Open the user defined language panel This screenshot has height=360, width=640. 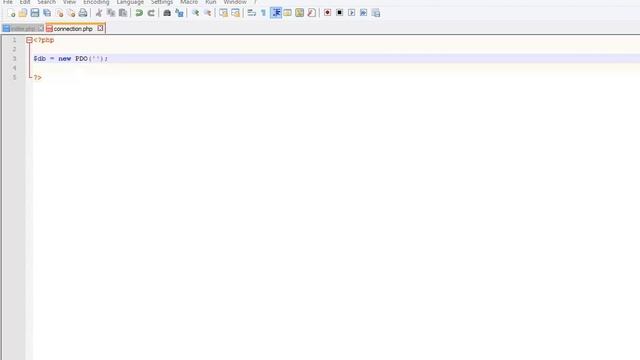288,13
